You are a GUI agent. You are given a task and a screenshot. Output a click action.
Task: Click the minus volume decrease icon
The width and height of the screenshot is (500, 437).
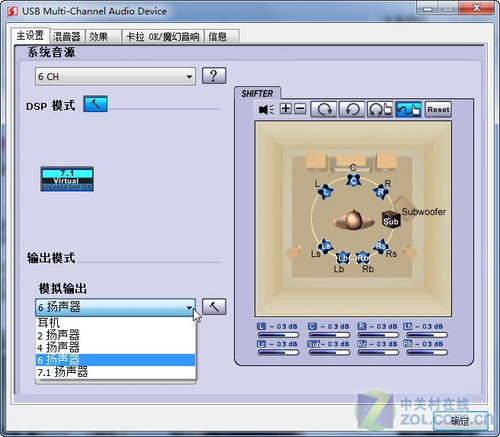tap(300, 109)
